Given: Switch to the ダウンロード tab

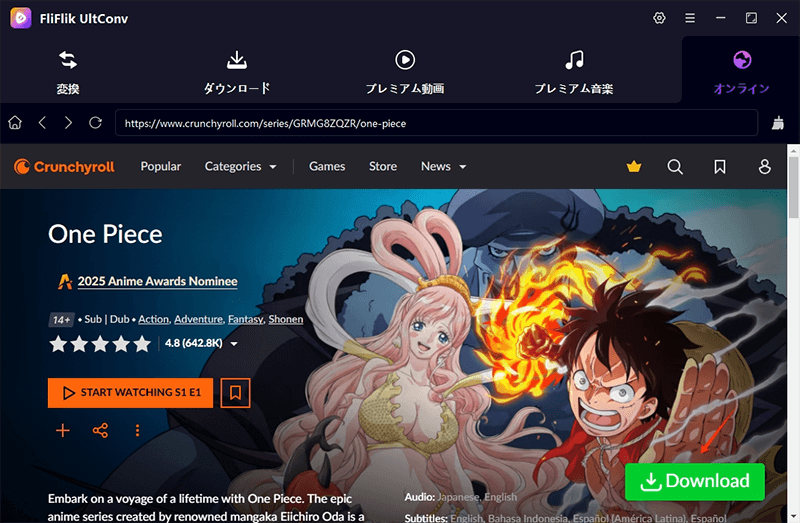Looking at the screenshot, I should pos(237,72).
